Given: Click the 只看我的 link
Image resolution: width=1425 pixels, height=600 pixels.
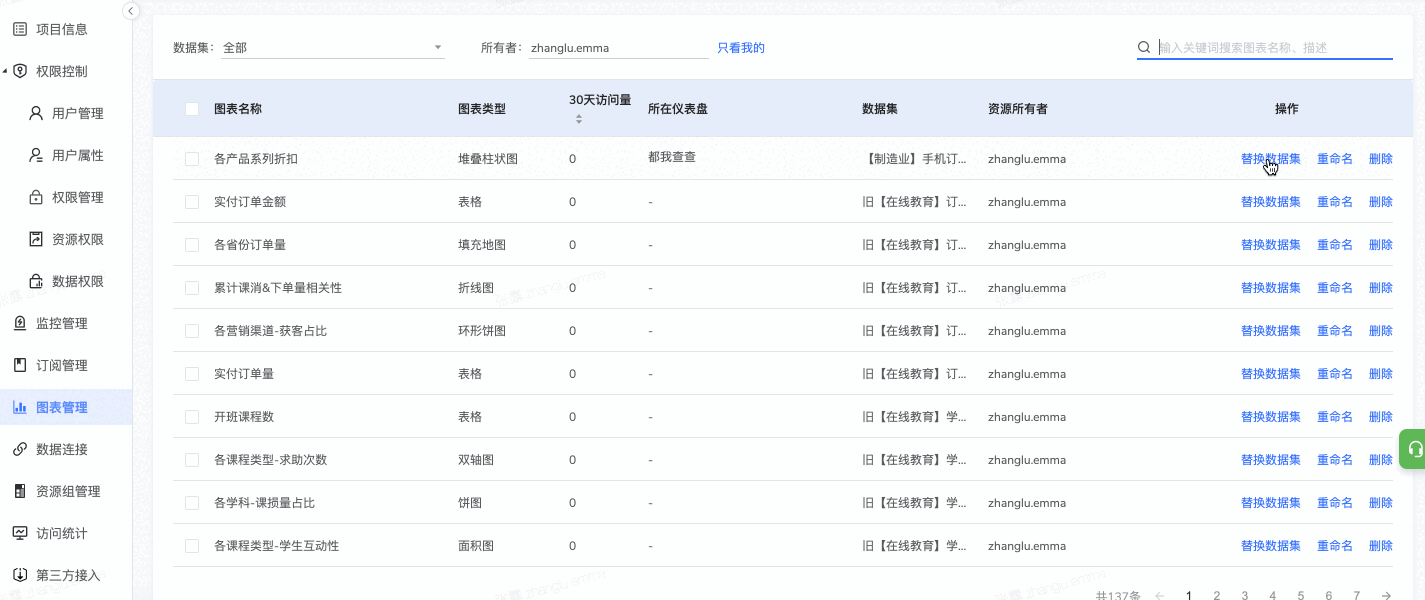Looking at the screenshot, I should point(741,48).
